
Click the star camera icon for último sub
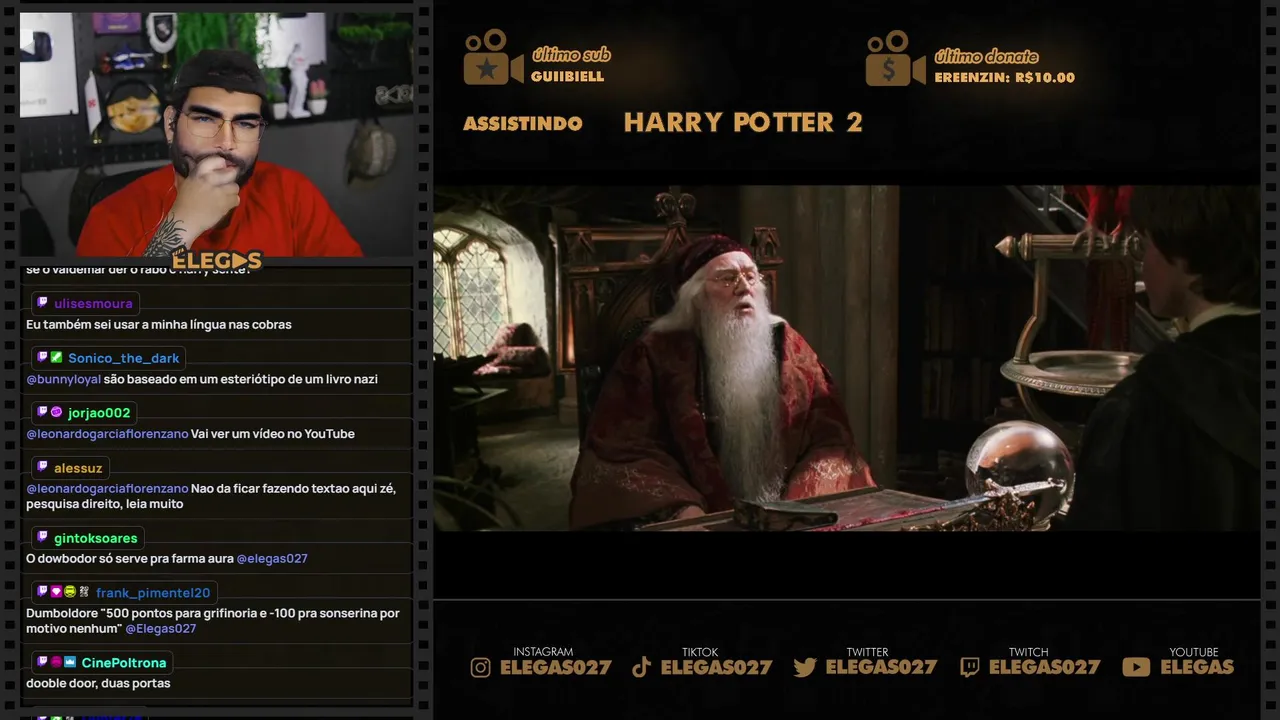(493, 57)
